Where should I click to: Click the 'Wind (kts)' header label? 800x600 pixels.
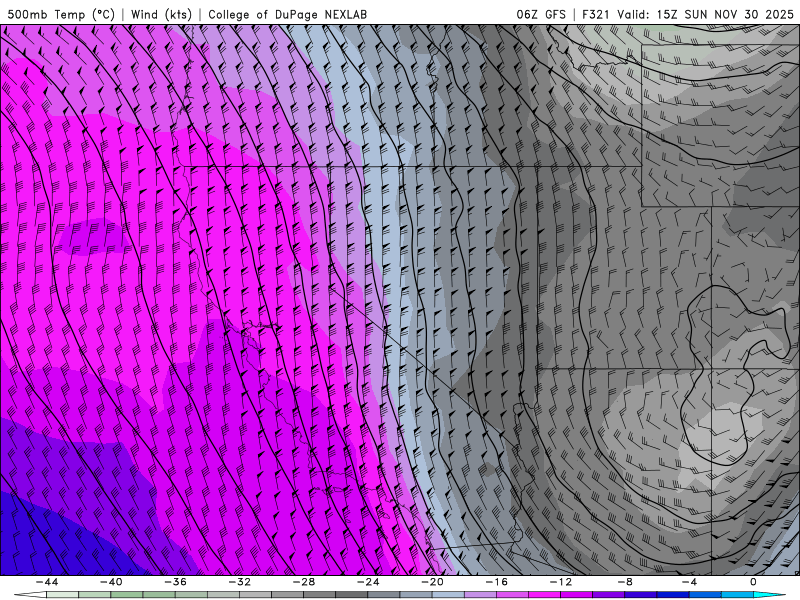coord(161,14)
